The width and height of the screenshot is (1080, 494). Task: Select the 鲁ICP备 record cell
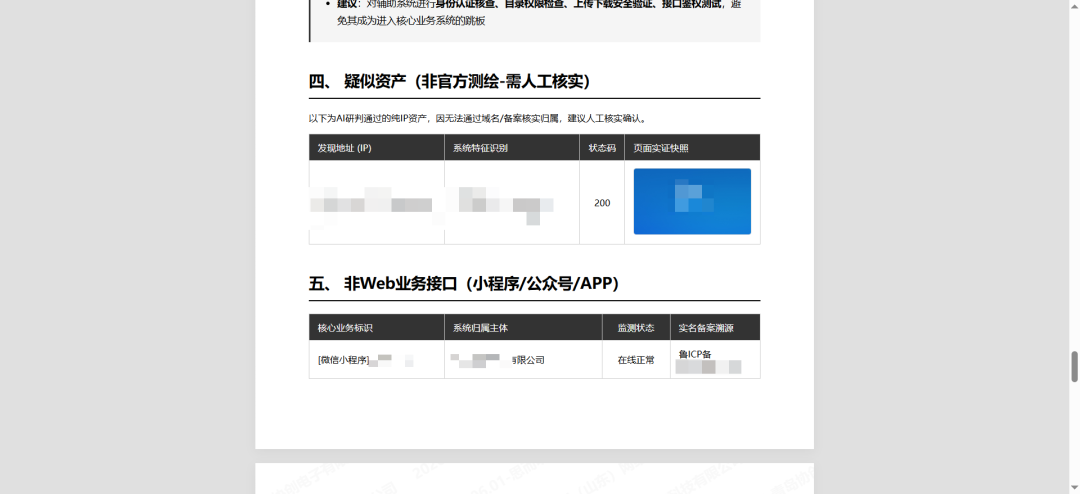(x=715, y=360)
